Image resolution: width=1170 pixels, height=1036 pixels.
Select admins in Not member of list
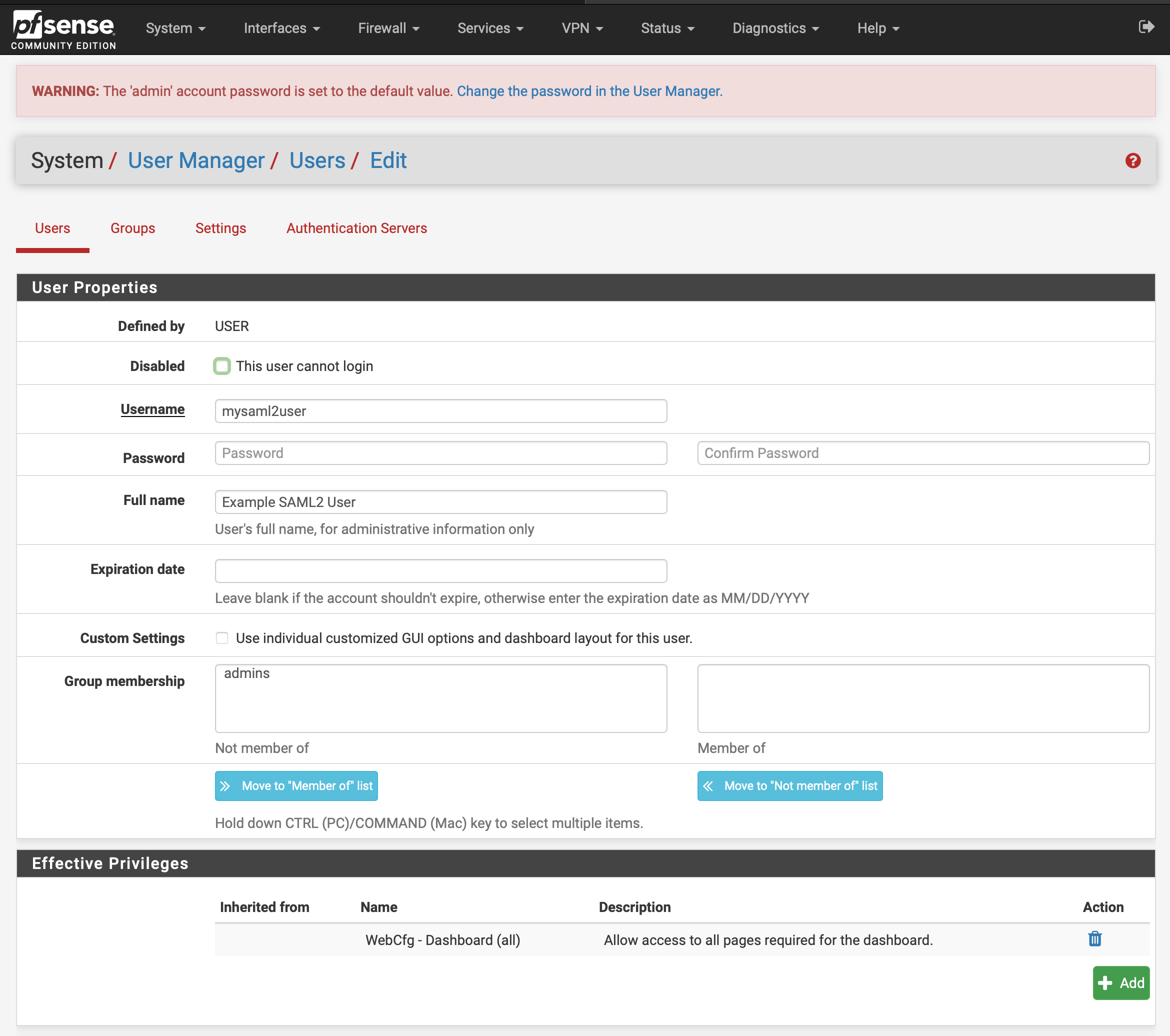[246, 673]
